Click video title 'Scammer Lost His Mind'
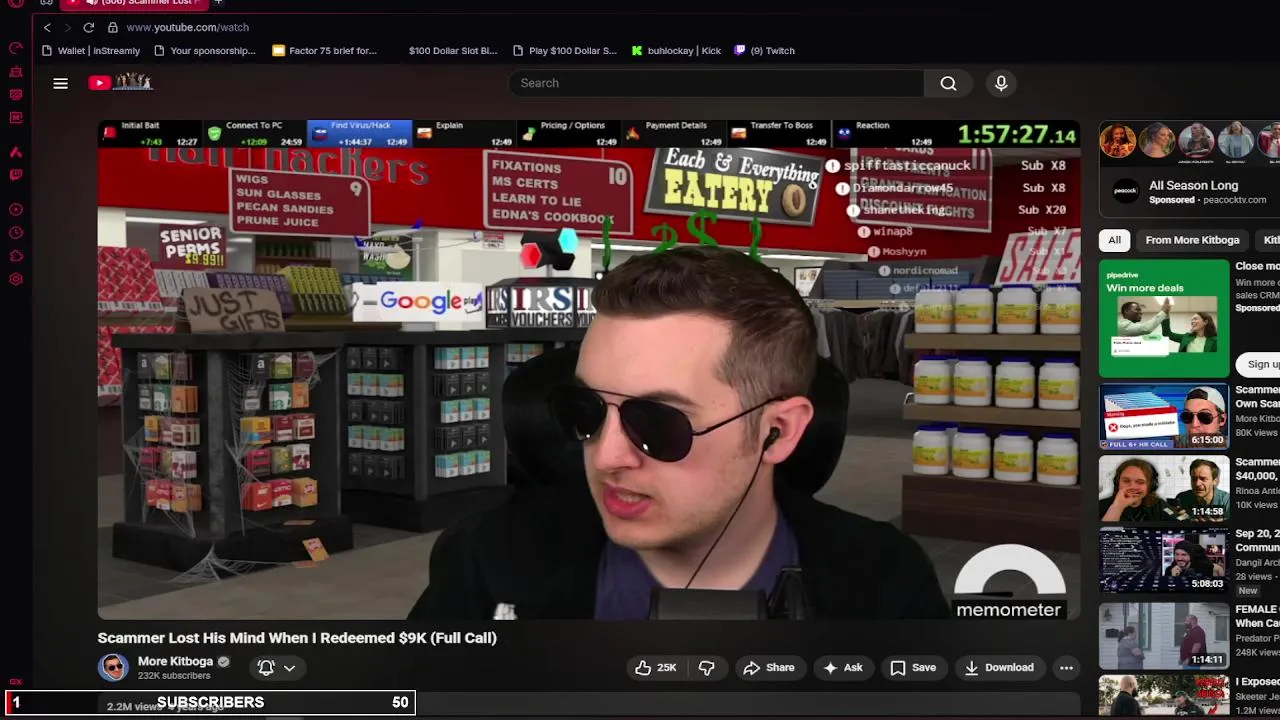 pyautogui.click(x=297, y=638)
